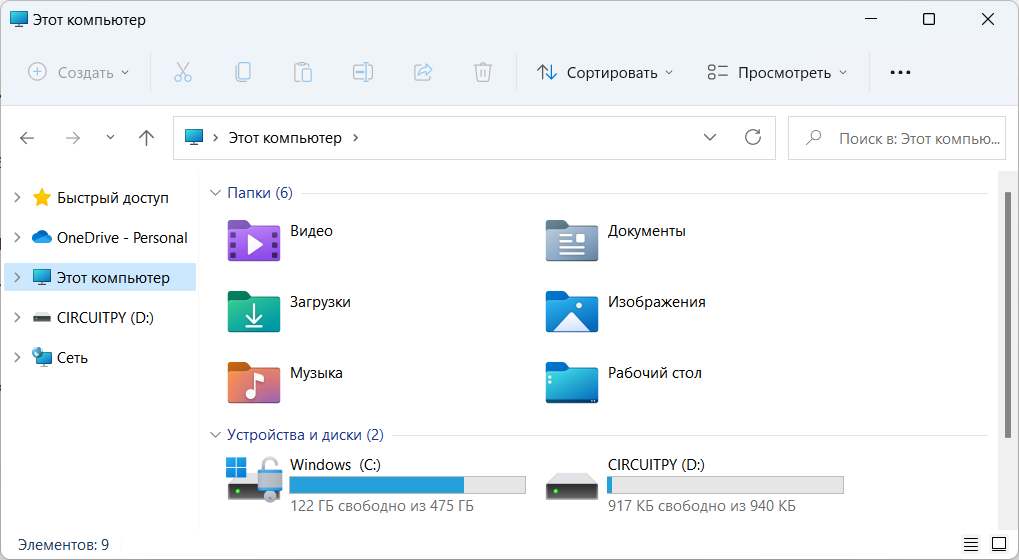Expand OneDrive - Personal tree node
Screen dimensions: 1019x560
(x=18, y=238)
